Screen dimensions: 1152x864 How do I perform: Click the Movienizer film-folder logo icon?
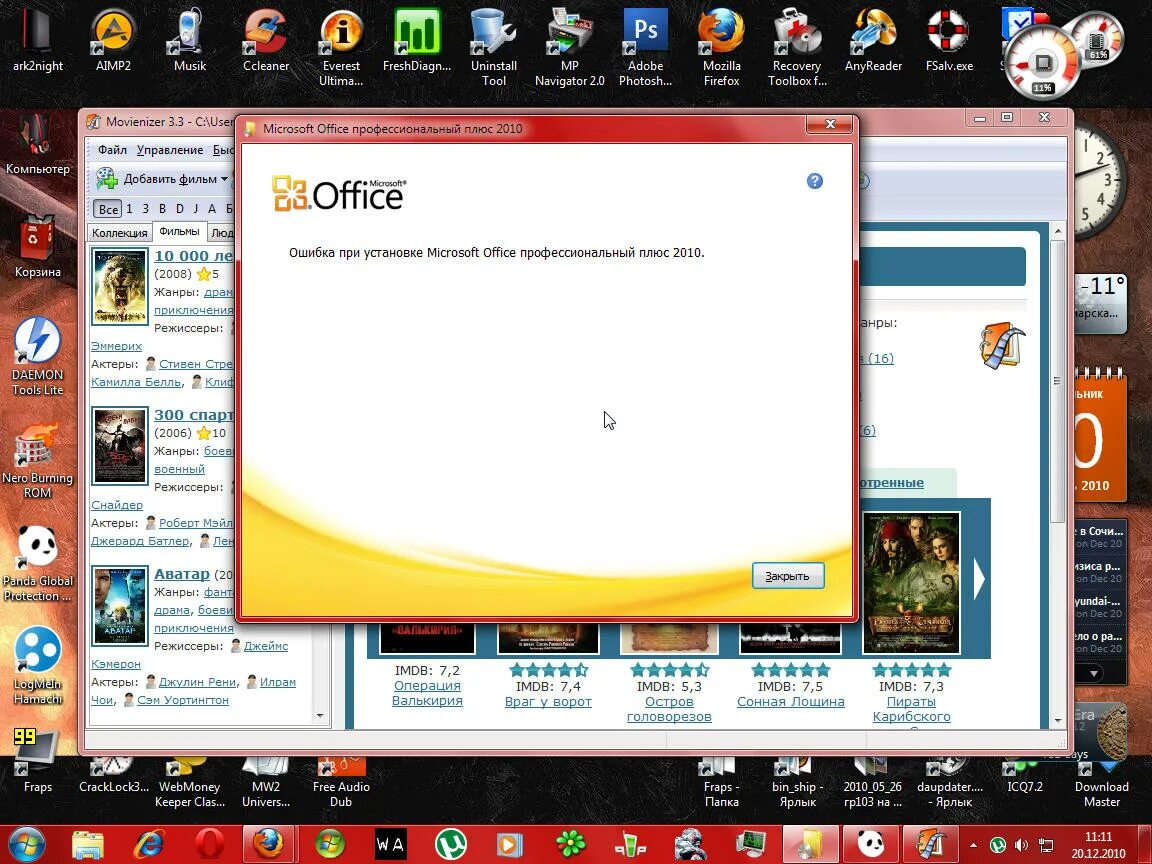tap(1002, 345)
